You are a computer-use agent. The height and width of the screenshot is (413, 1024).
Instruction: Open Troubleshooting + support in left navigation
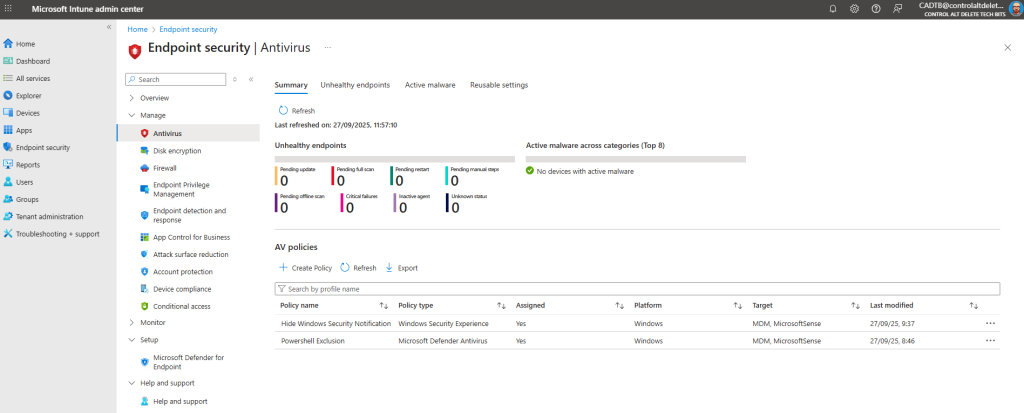(x=57, y=234)
